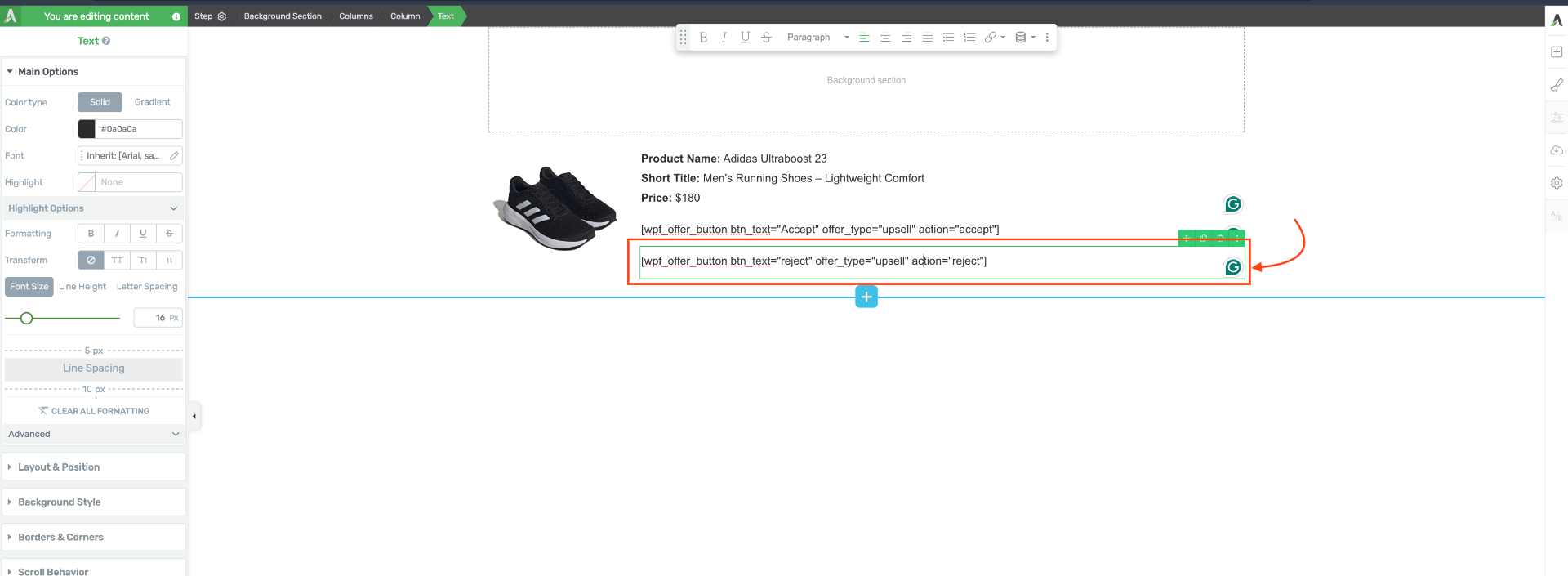This screenshot has width=1568, height=576.
Task: Click the move icon on the green element bar
Action: [1186, 238]
